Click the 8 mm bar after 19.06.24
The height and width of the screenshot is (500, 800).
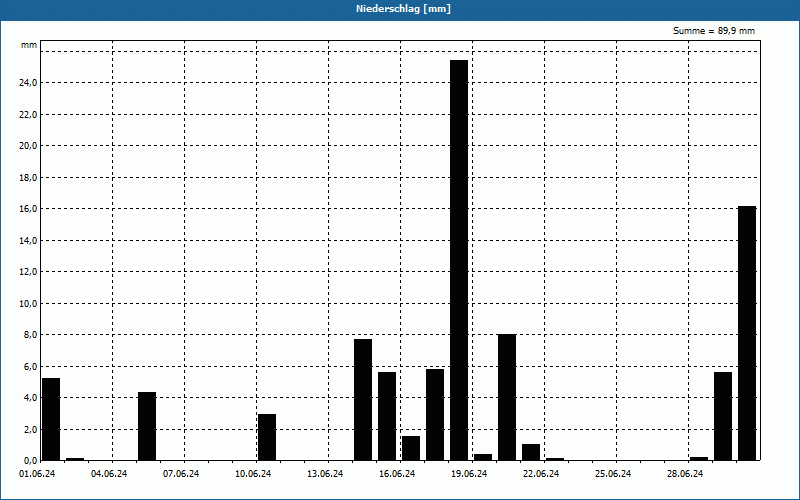pyautogui.click(x=507, y=397)
